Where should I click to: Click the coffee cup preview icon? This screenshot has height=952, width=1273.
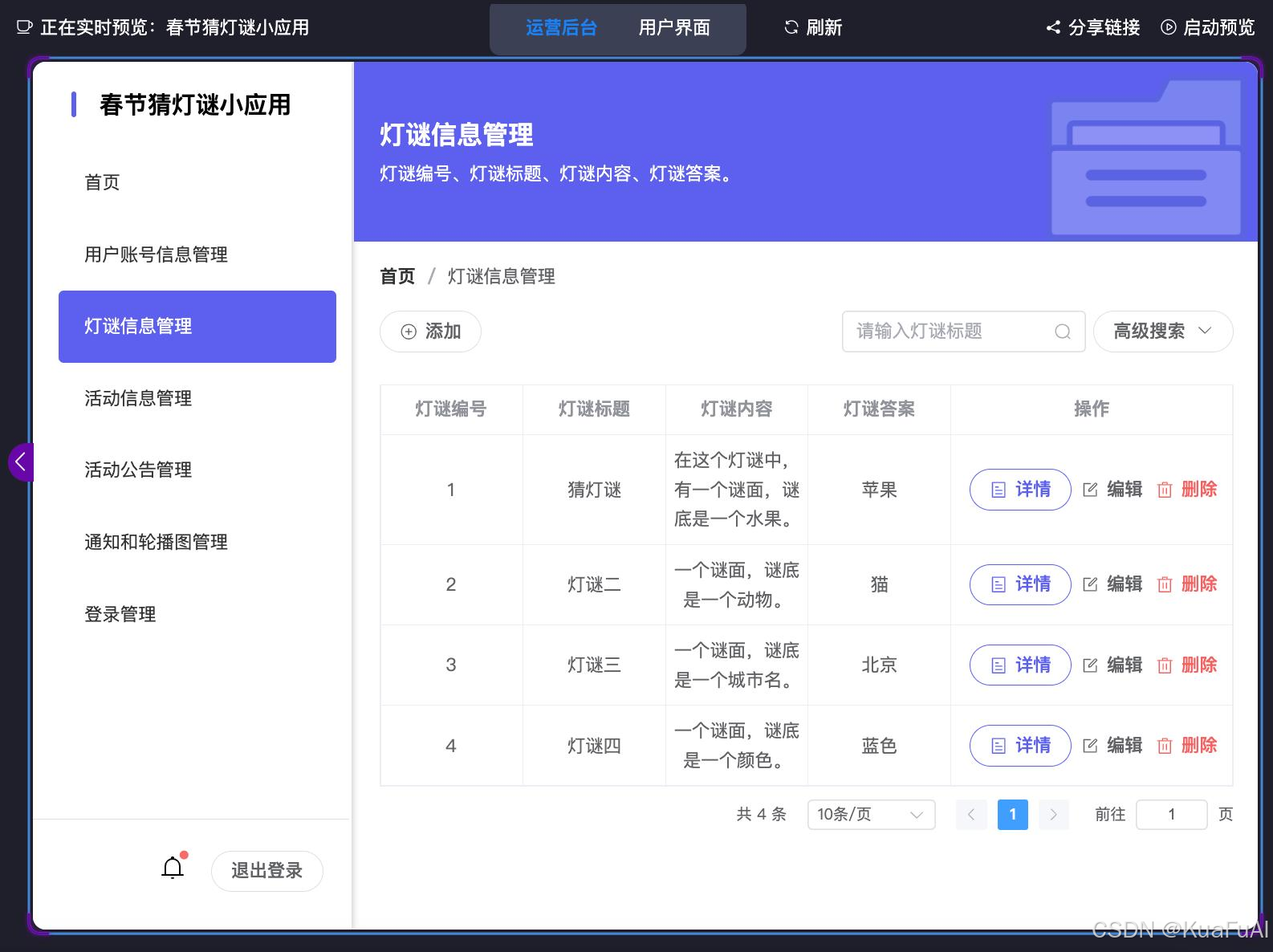(24, 27)
